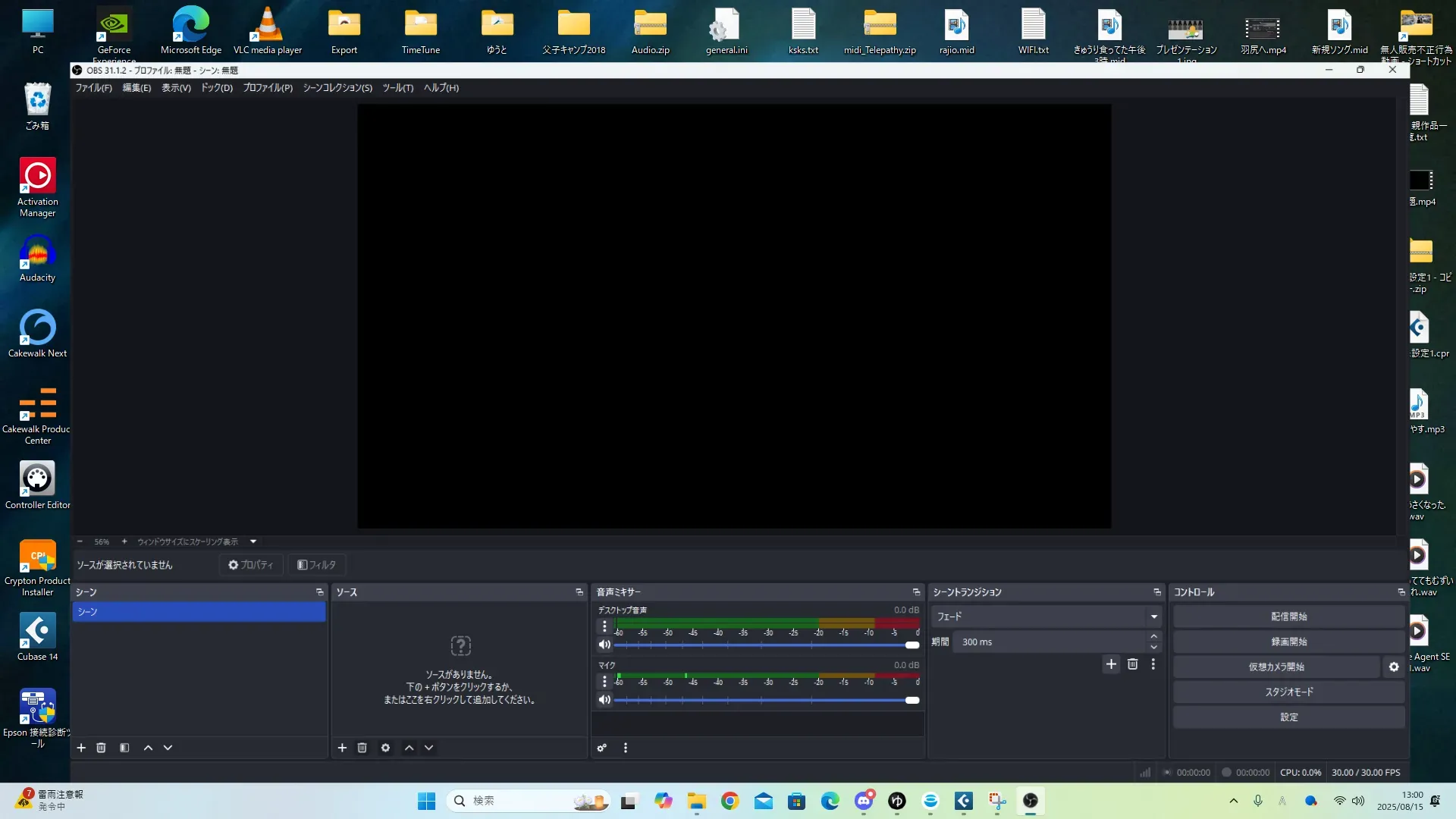The width and height of the screenshot is (1456, 819).
Task: Open デスクトップ音声 three-dot options menu
Action: 604,626
